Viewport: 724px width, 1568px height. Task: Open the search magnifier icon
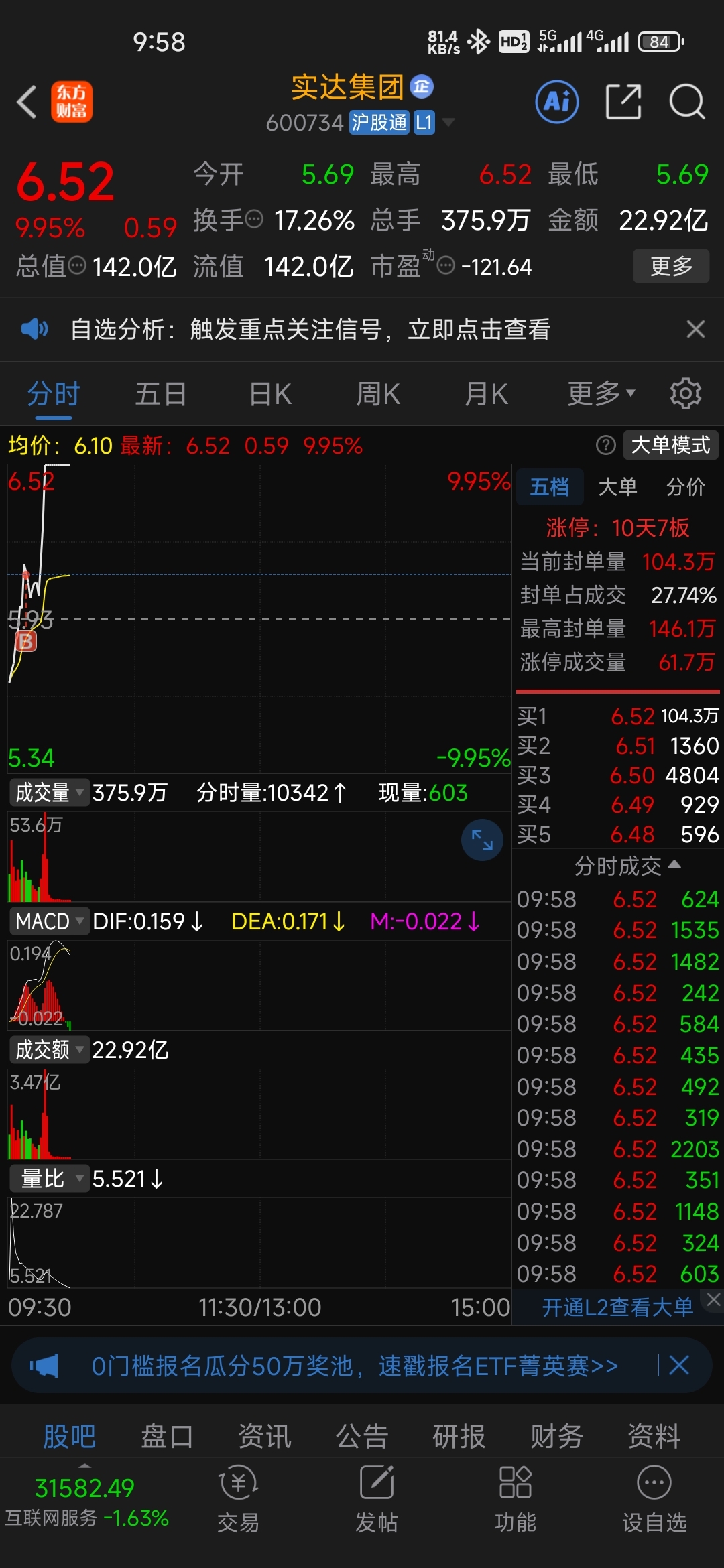point(687,102)
